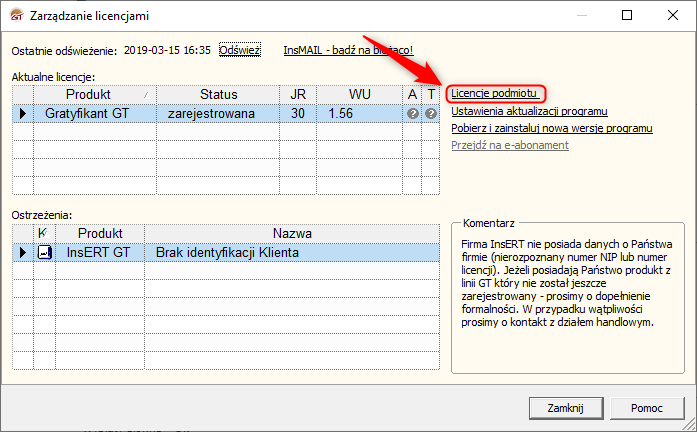Close the dialog with the Zamknij button
This screenshot has width=697, height=432.
[566, 408]
